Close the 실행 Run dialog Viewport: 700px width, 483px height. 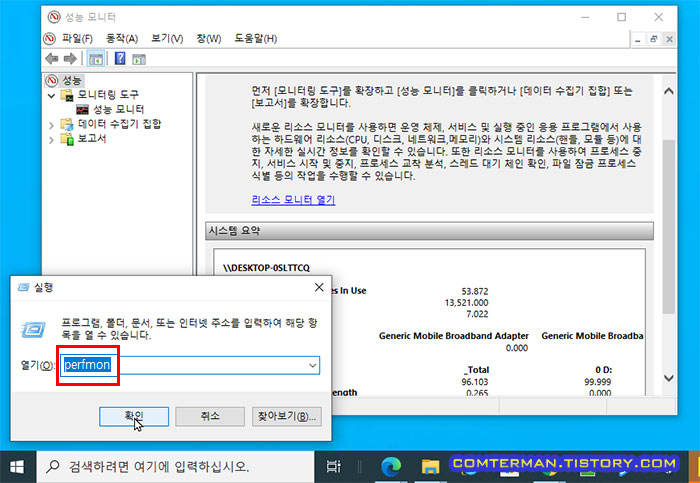tap(319, 287)
